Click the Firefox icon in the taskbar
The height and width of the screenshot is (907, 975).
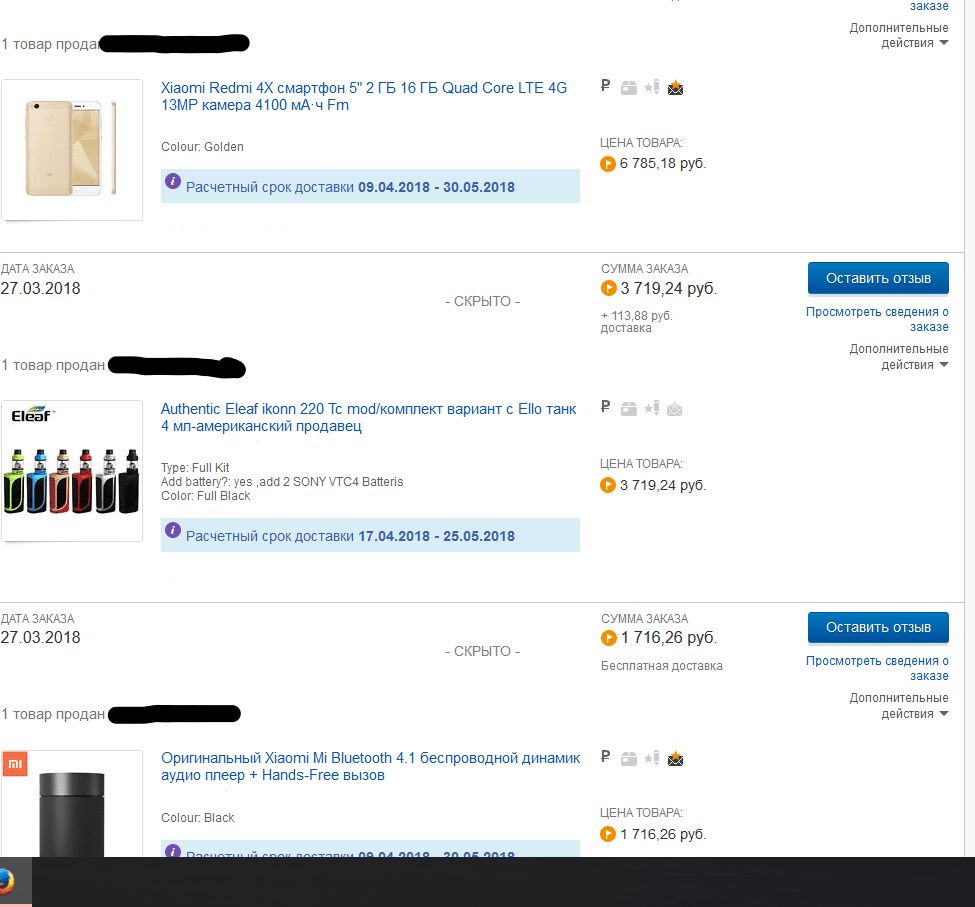(5, 882)
